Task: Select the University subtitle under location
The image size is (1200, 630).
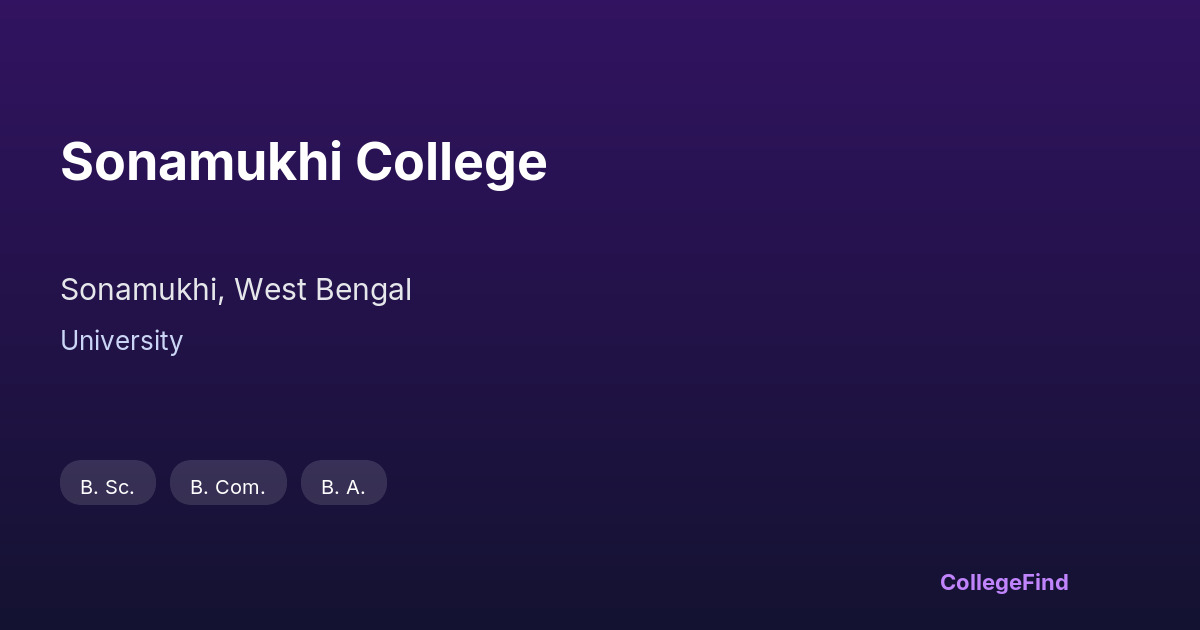Action: click(x=121, y=341)
